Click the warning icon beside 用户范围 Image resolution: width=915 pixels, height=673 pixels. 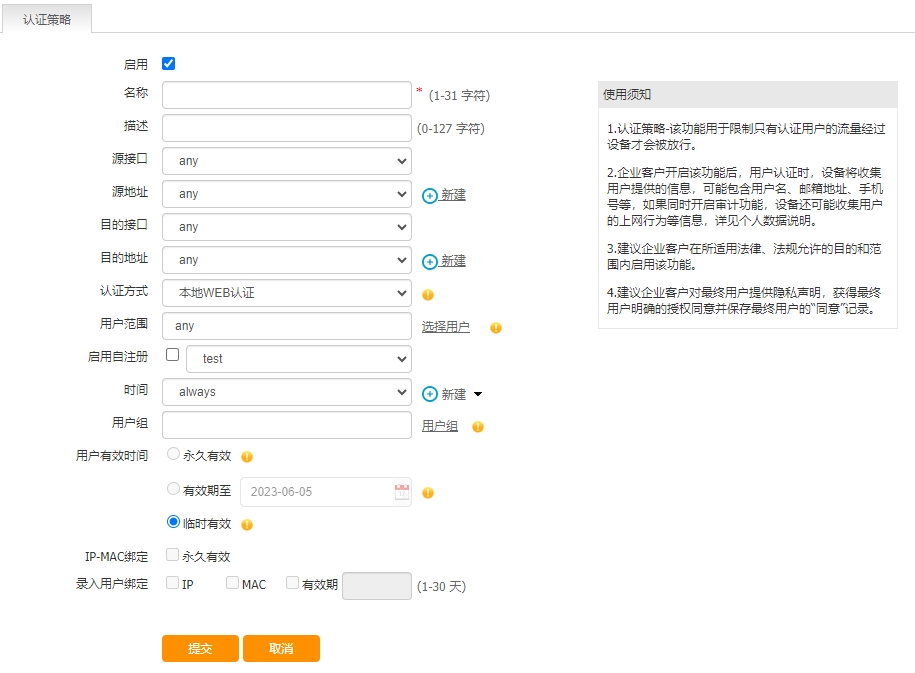pyautogui.click(x=495, y=327)
